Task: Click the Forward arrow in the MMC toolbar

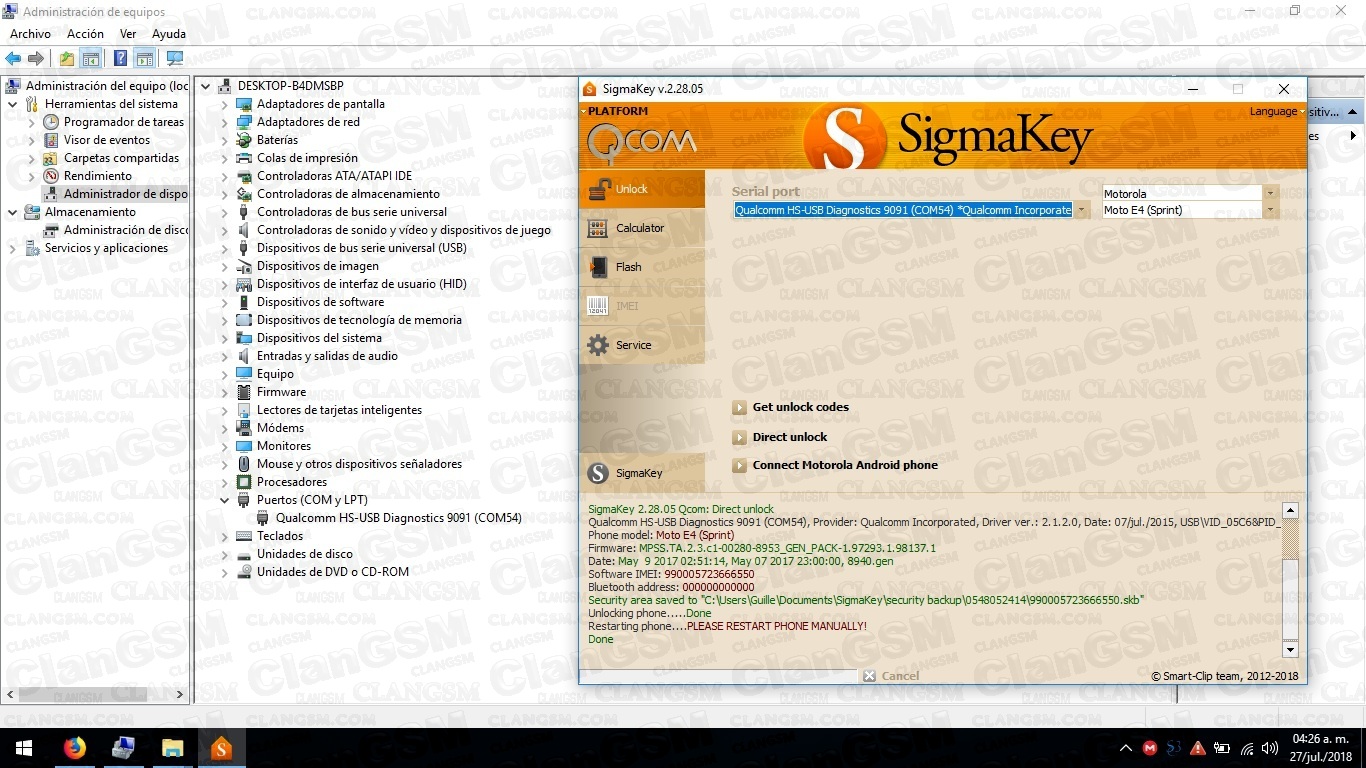Action: click(36, 59)
